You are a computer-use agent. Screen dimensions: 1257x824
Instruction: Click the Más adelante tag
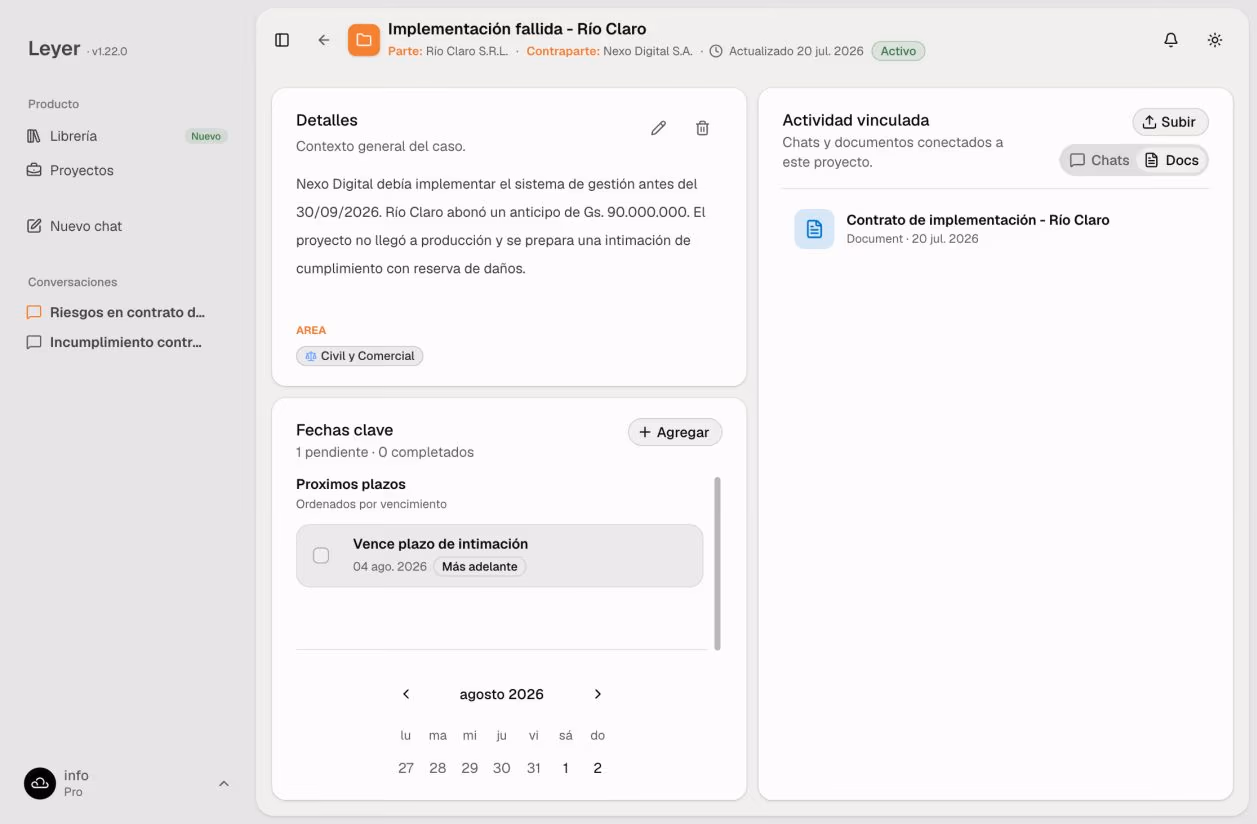coord(480,566)
